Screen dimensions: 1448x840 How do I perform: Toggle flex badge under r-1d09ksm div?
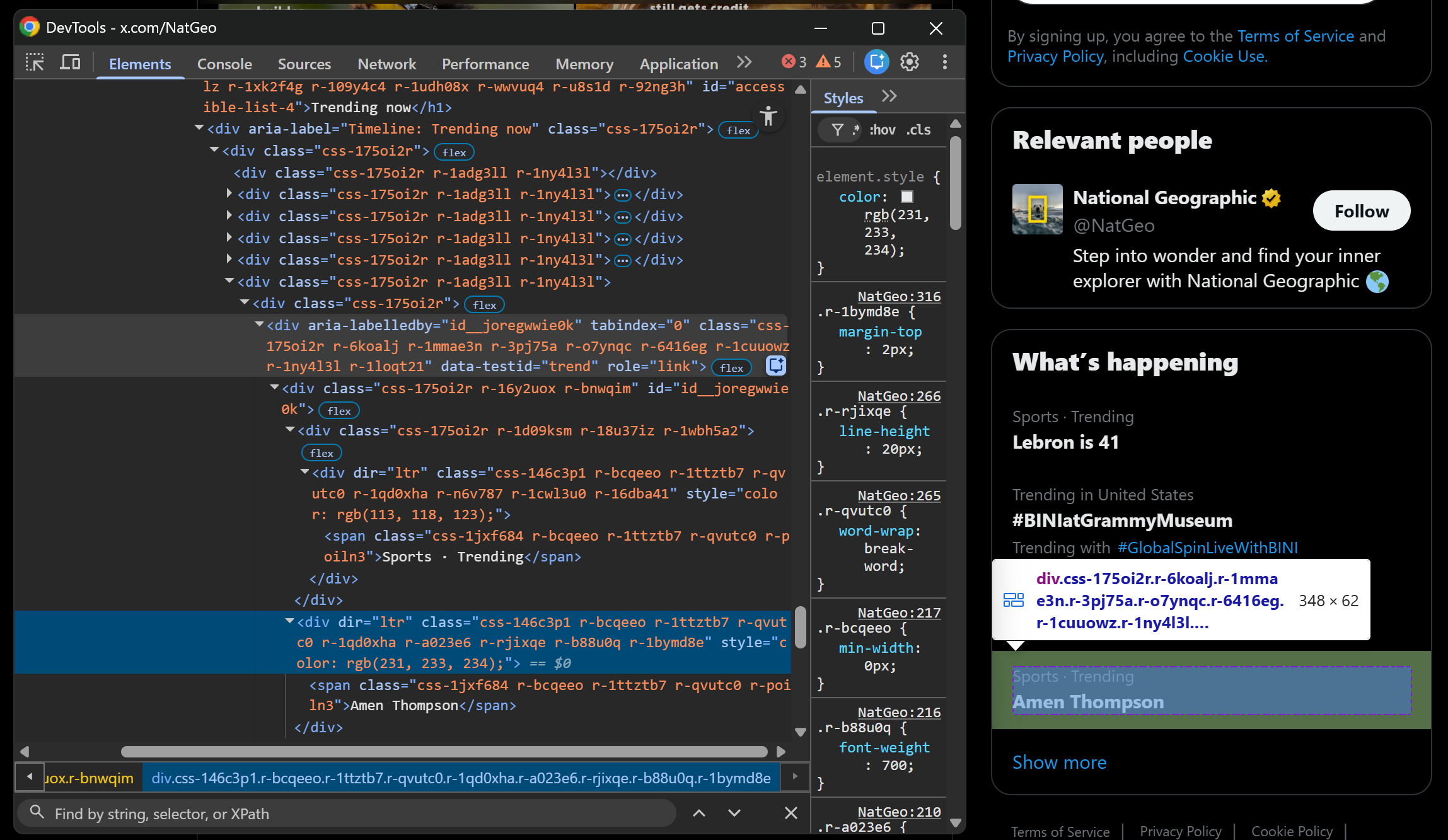[321, 453]
